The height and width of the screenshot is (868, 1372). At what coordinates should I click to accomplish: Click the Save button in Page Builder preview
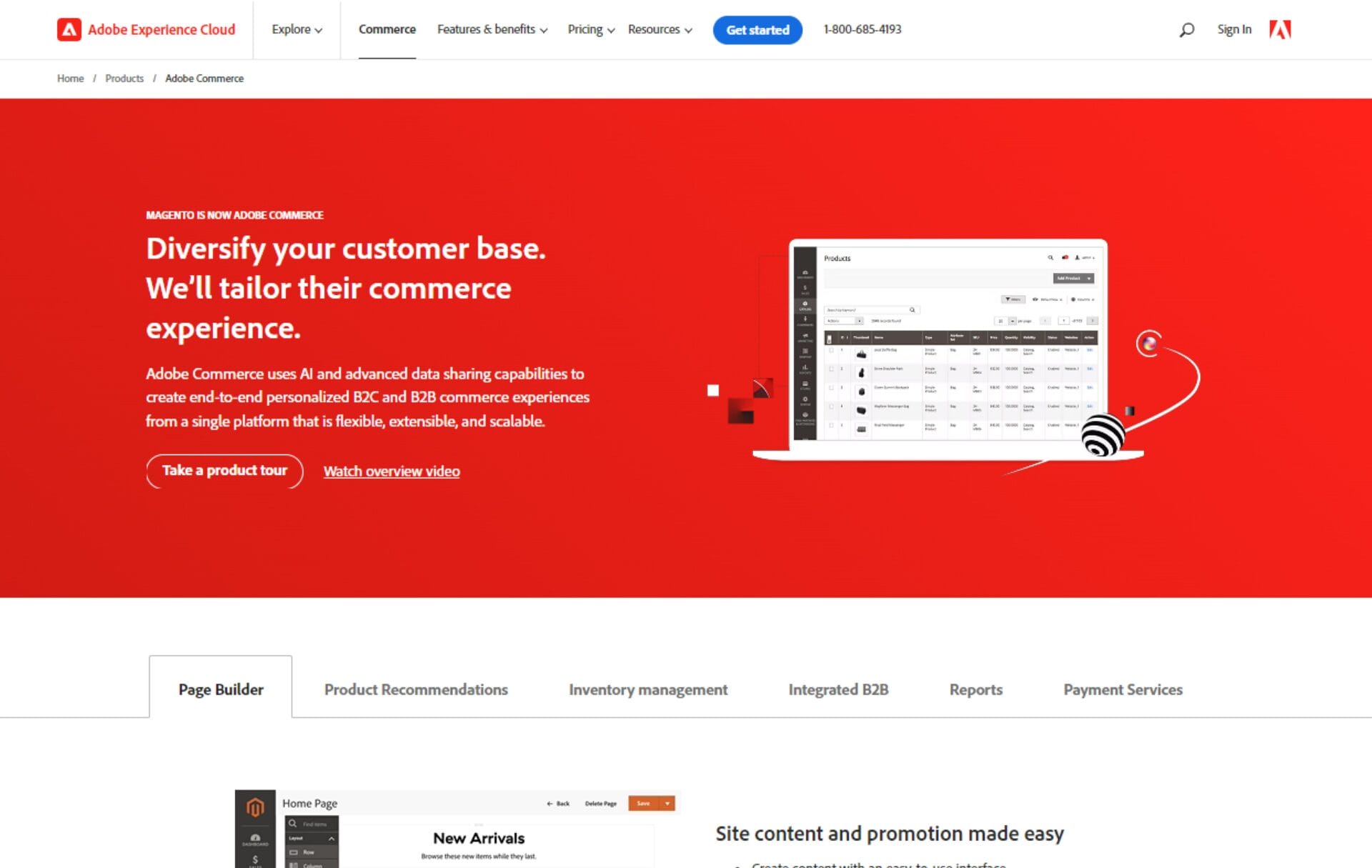point(644,804)
